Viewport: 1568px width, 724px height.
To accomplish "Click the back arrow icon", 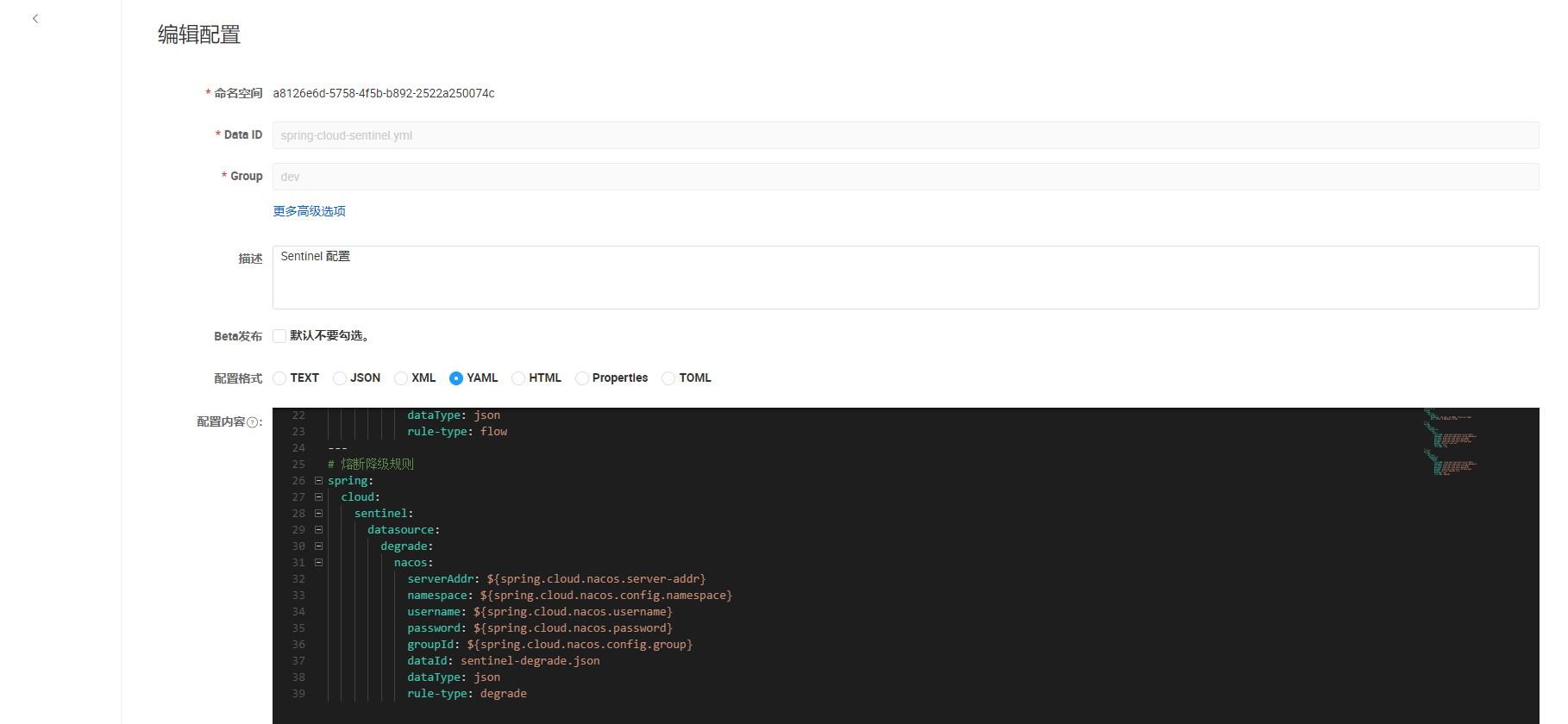I will (35, 18).
